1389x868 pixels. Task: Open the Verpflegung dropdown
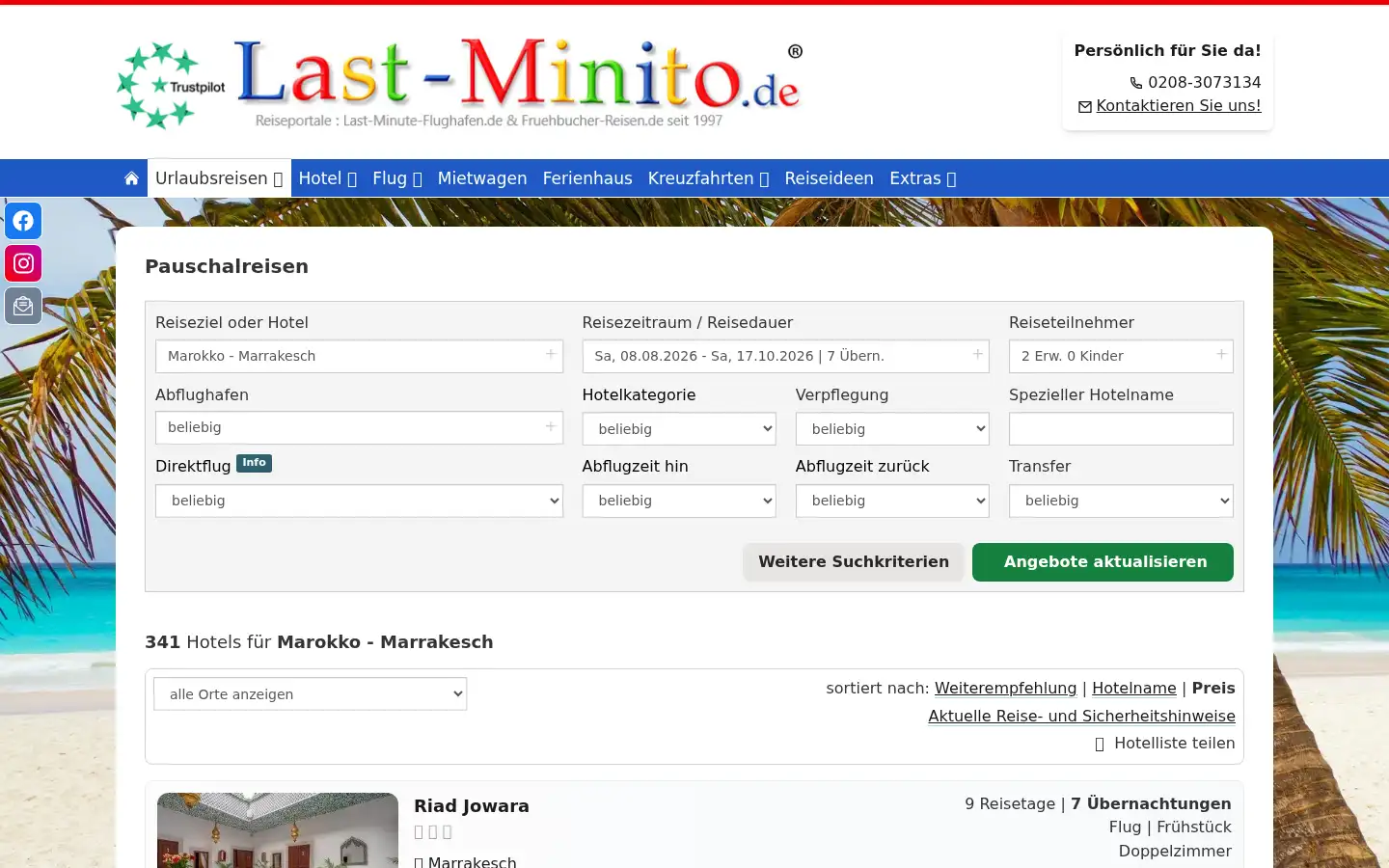tap(892, 429)
